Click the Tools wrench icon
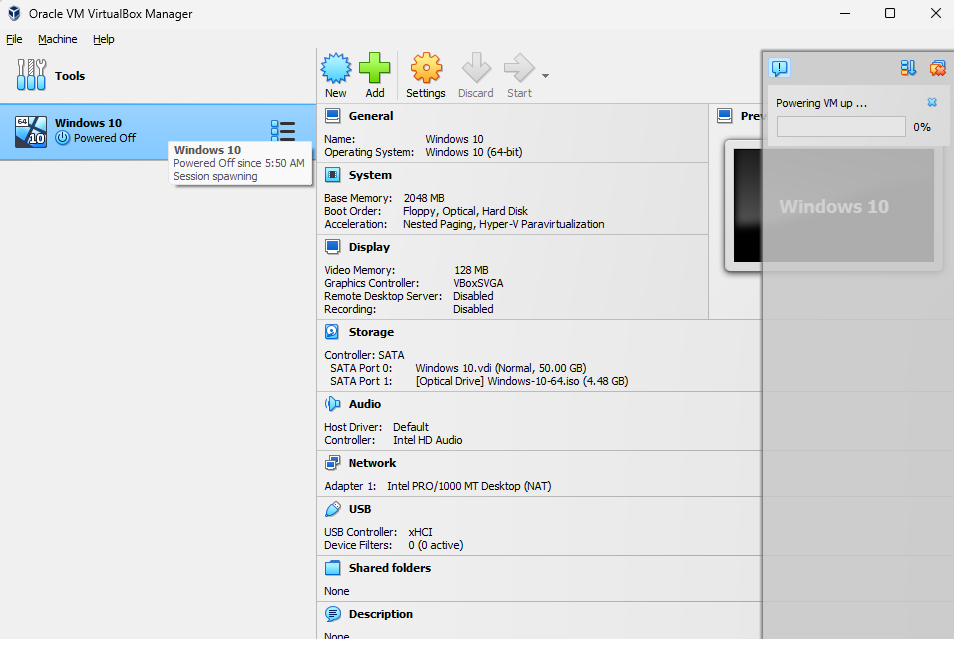 [x=31, y=75]
